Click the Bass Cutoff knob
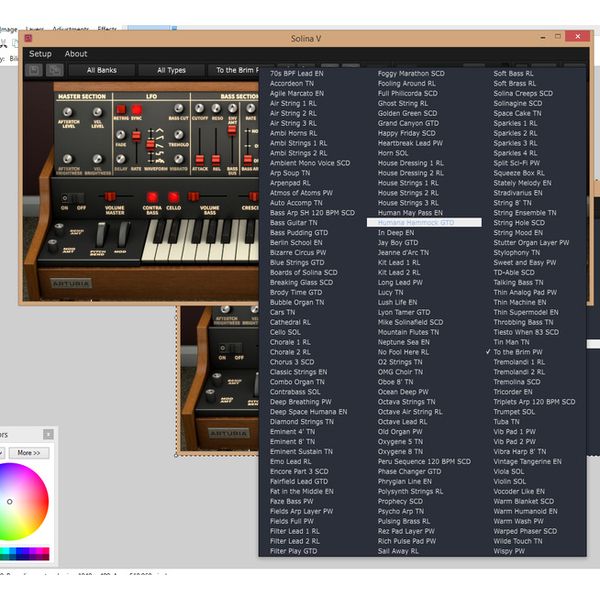The width and height of the screenshot is (600, 600). tap(199, 108)
